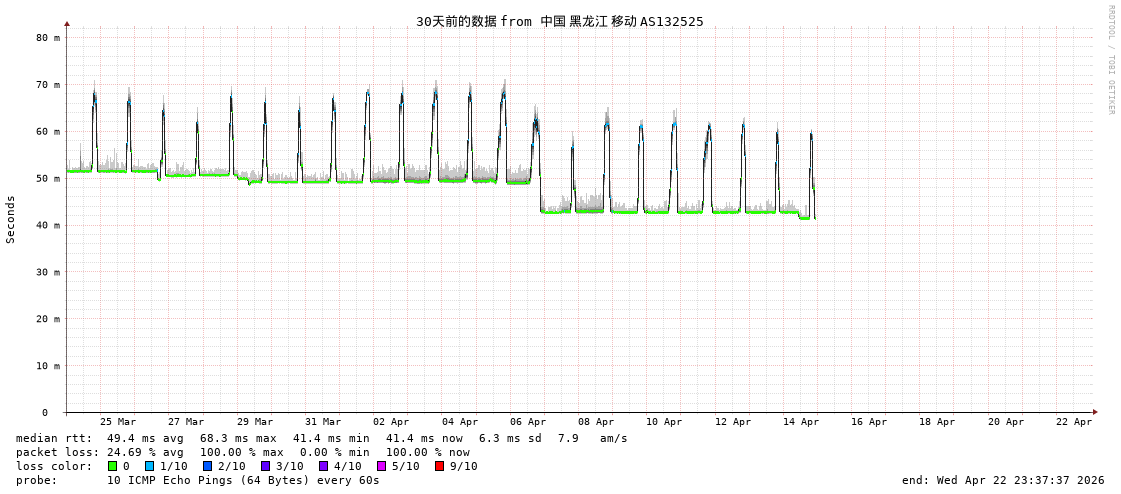Click the purple 3/10 loss swatch
1121x494 pixels.
click(265, 466)
